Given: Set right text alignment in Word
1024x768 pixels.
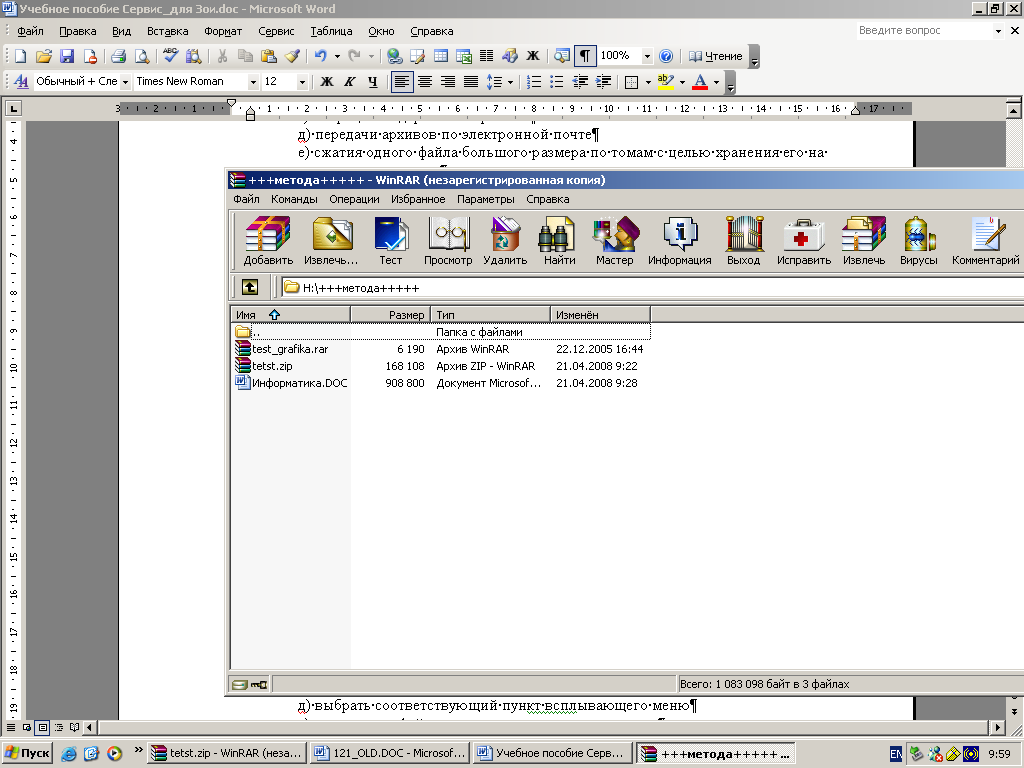Looking at the screenshot, I should coord(448,82).
